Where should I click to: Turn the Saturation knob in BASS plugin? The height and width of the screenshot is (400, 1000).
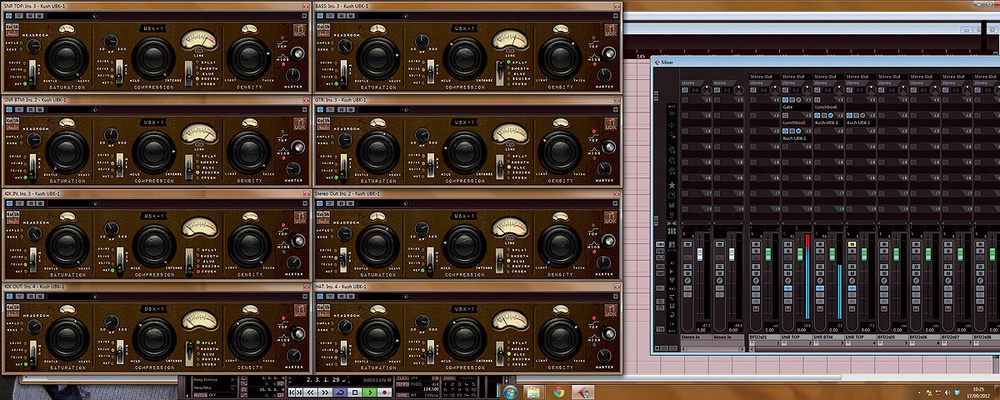coord(378,58)
